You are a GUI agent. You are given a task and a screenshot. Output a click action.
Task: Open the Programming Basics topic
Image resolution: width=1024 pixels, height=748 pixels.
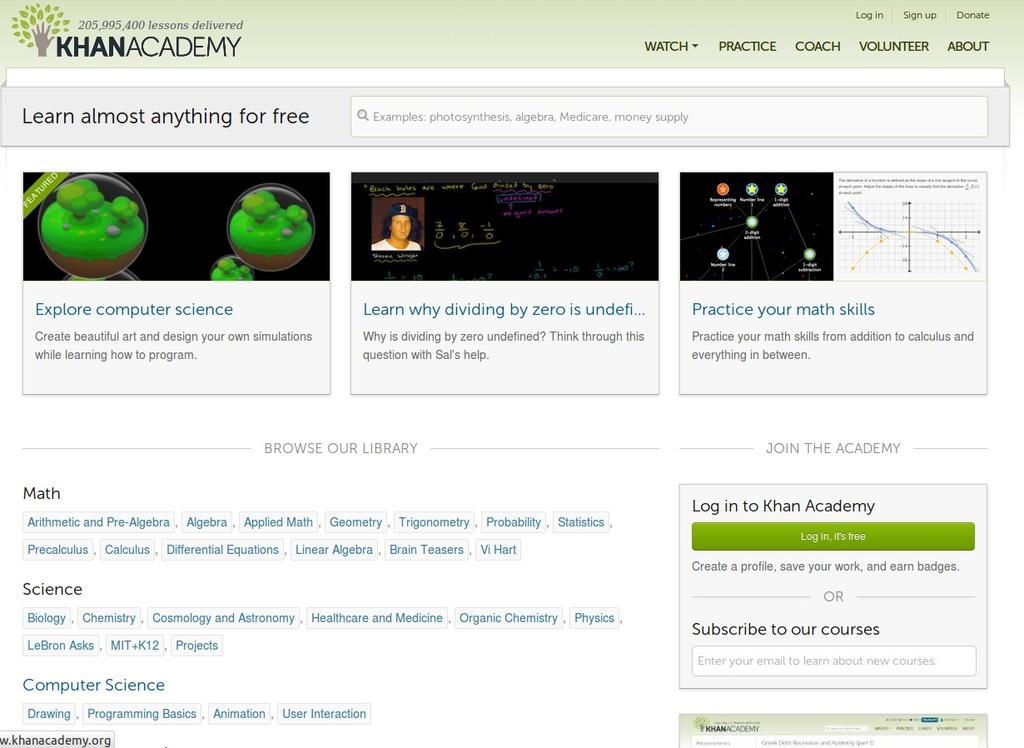[x=142, y=713]
